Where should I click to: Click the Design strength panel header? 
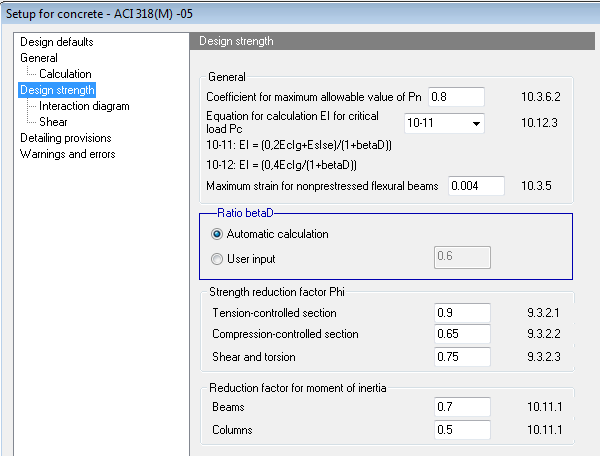click(x=394, y=42)
